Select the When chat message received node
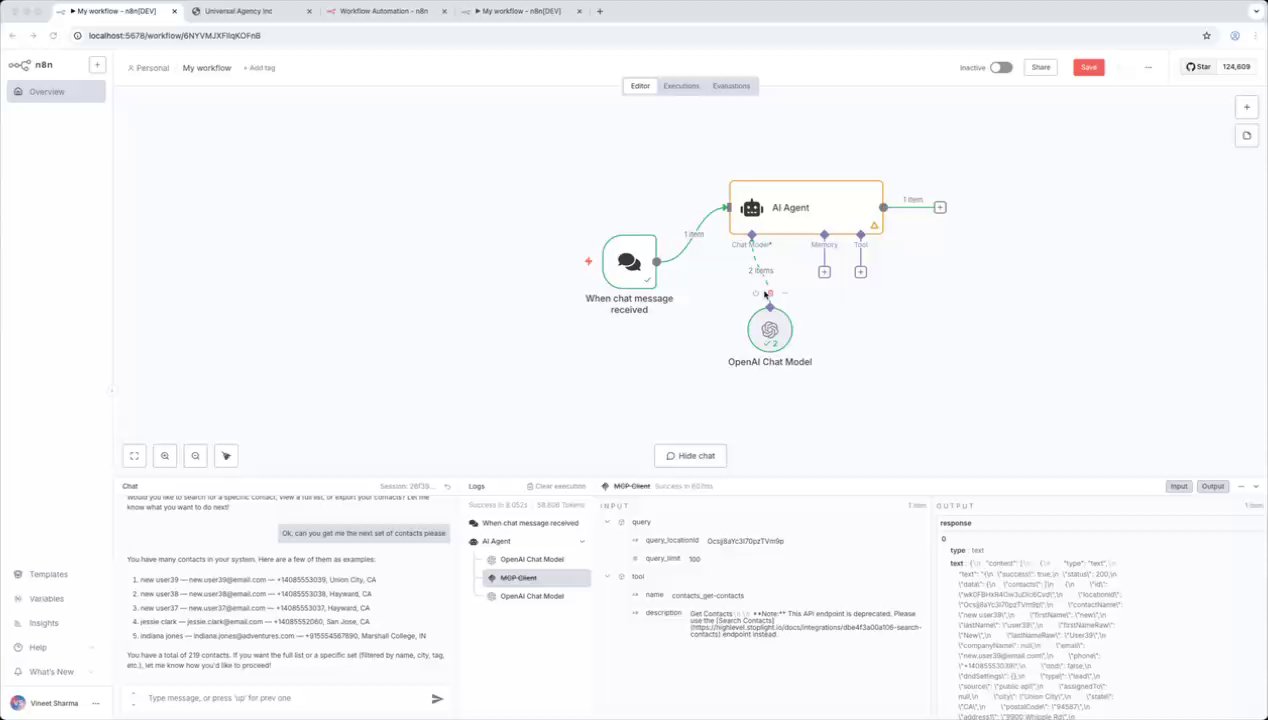 tap(629, 262)
